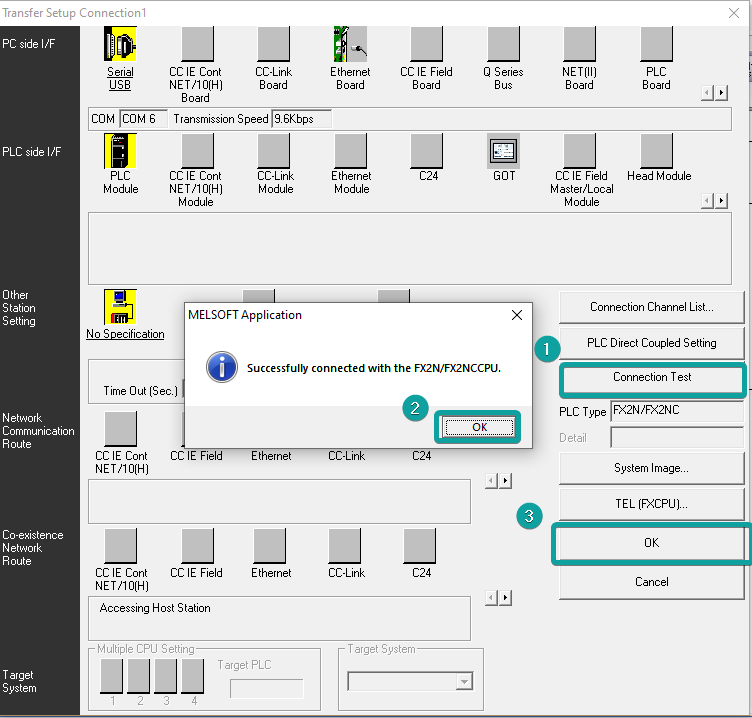752x718 pixels.
Task: Open PLC Direct Coupled Setting
Action: pyautogui.click(x=651, y=343)
